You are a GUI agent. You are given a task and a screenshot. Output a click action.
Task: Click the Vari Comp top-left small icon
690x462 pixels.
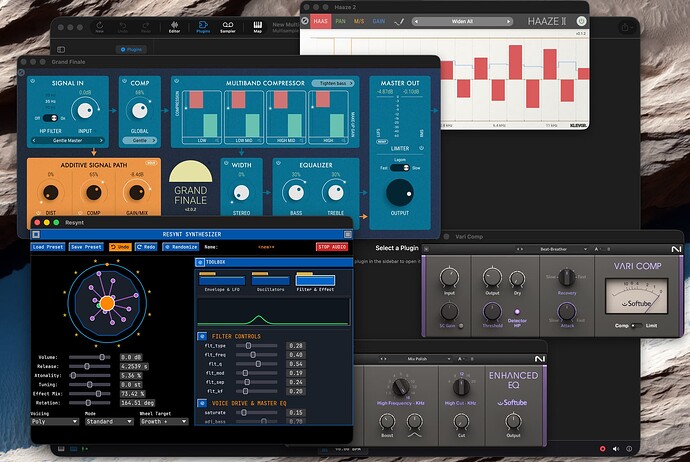click(426, 249)
